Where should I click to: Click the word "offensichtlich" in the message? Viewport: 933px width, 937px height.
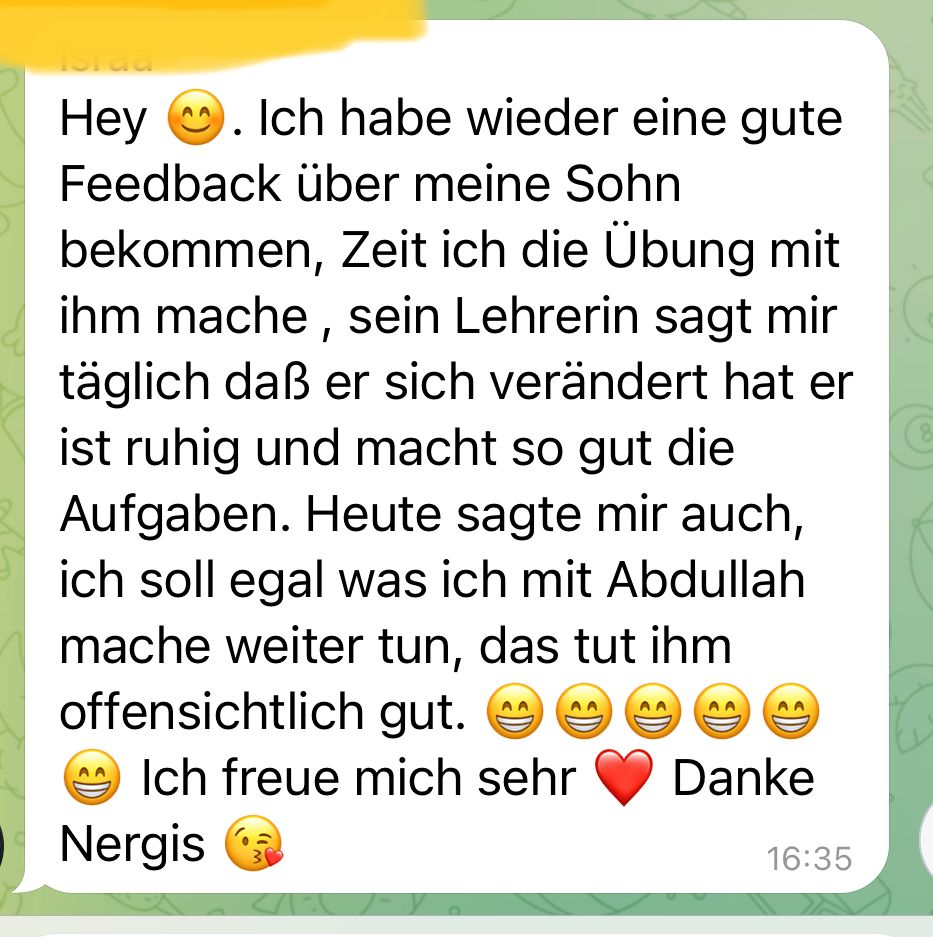(x=212, y=712)
